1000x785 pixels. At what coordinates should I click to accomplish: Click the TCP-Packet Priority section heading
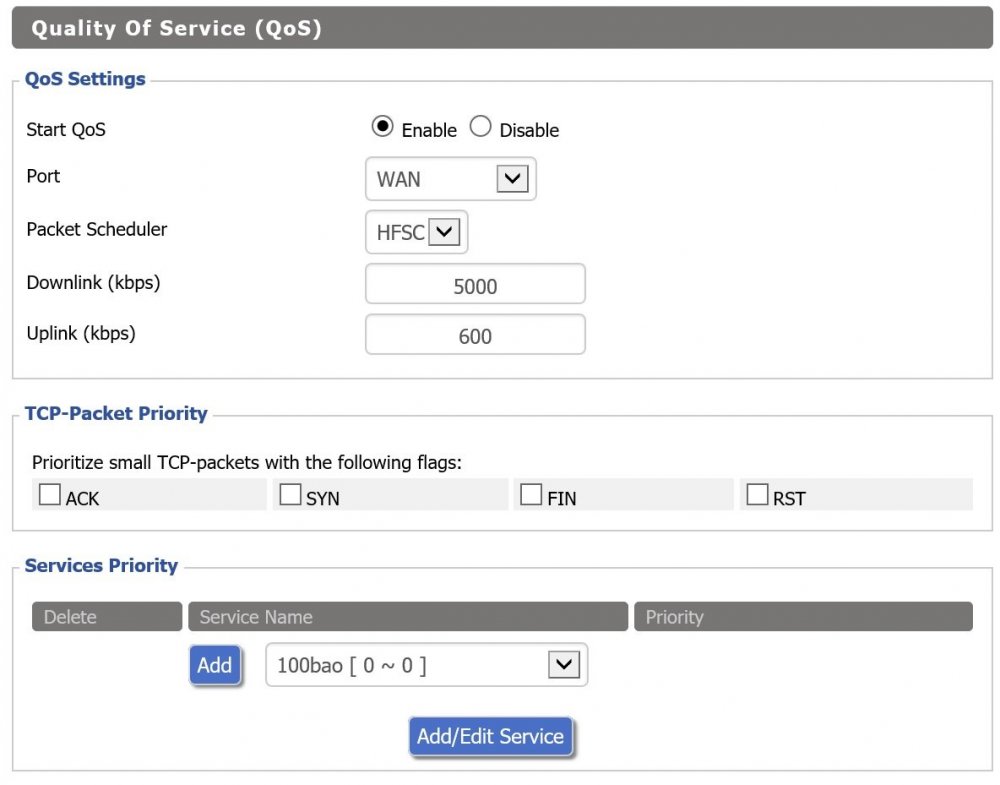(x=116, y=413)
